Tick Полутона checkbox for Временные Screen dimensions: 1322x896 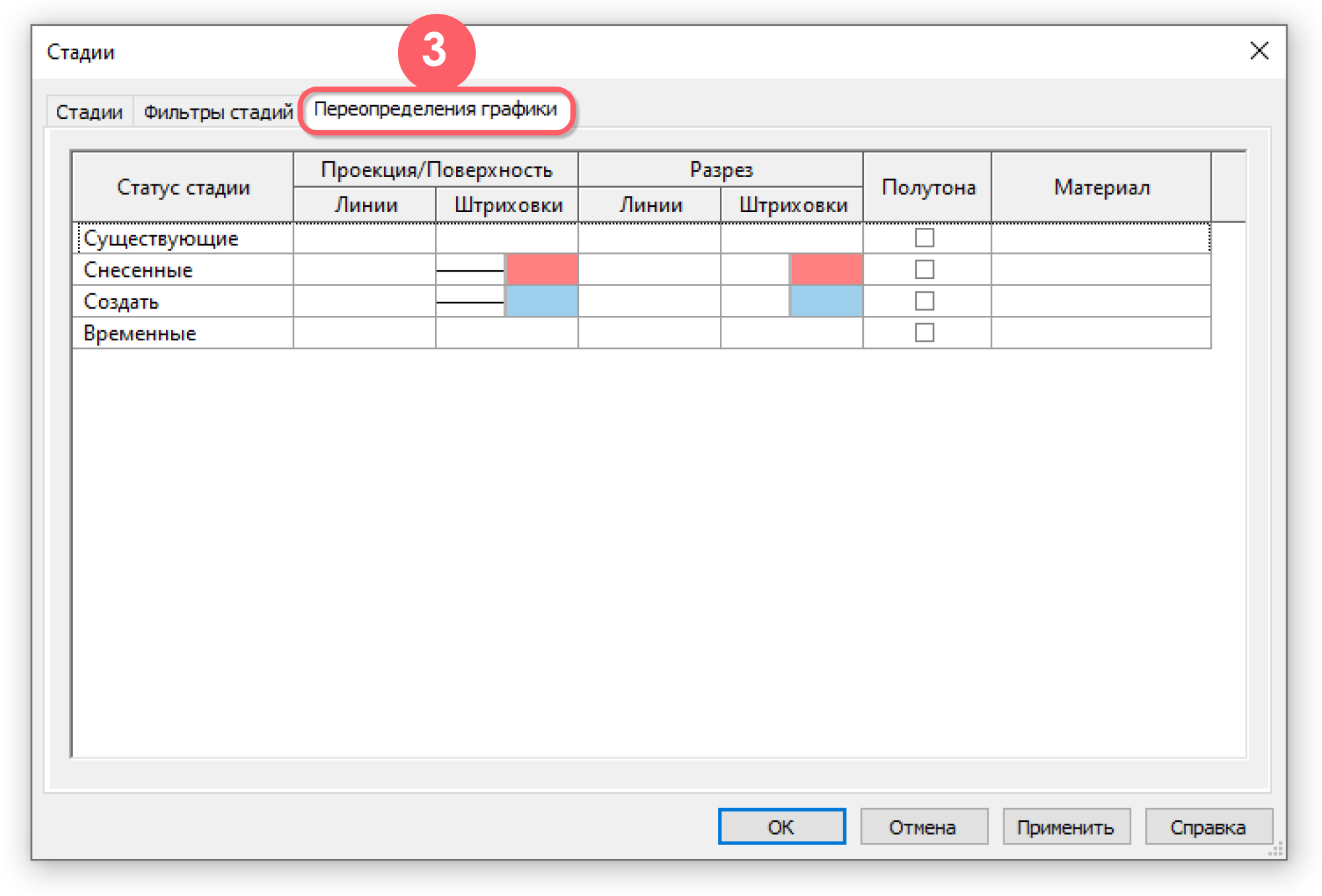924,333
